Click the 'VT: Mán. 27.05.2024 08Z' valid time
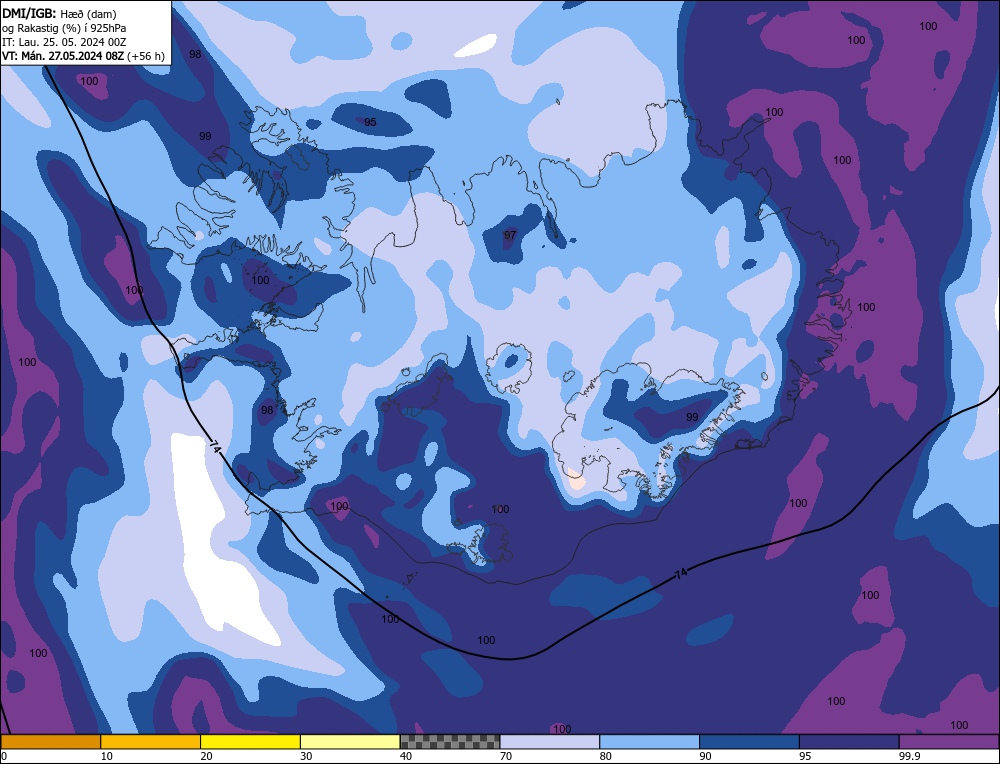1000x764 pixels. 63,56
